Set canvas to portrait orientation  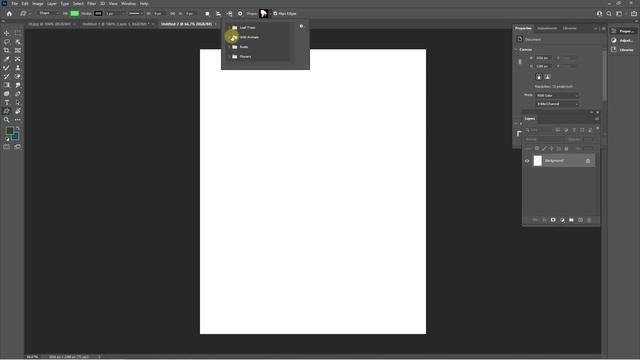[x=539, y=77]
